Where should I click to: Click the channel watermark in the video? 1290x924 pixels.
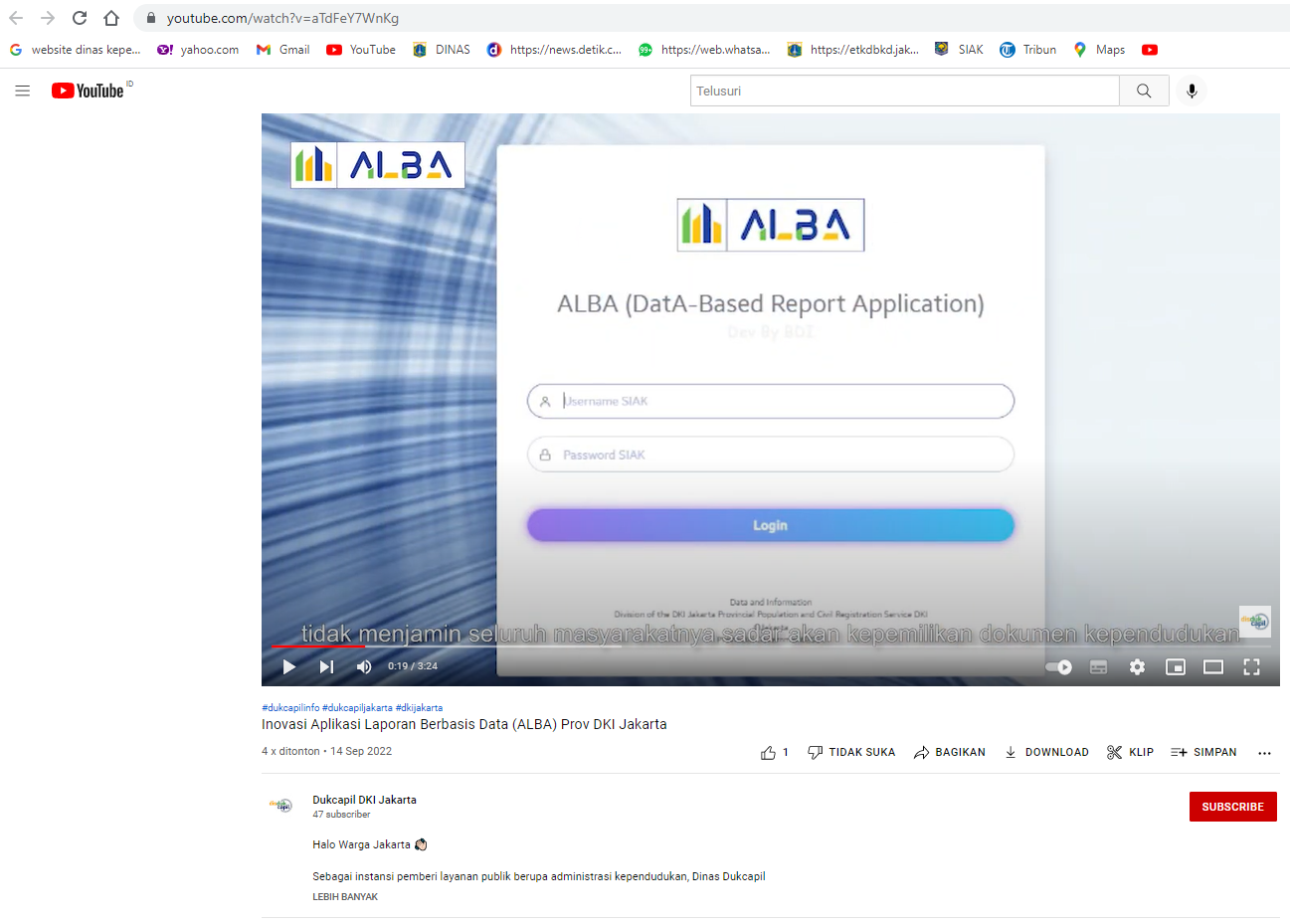1255,622
